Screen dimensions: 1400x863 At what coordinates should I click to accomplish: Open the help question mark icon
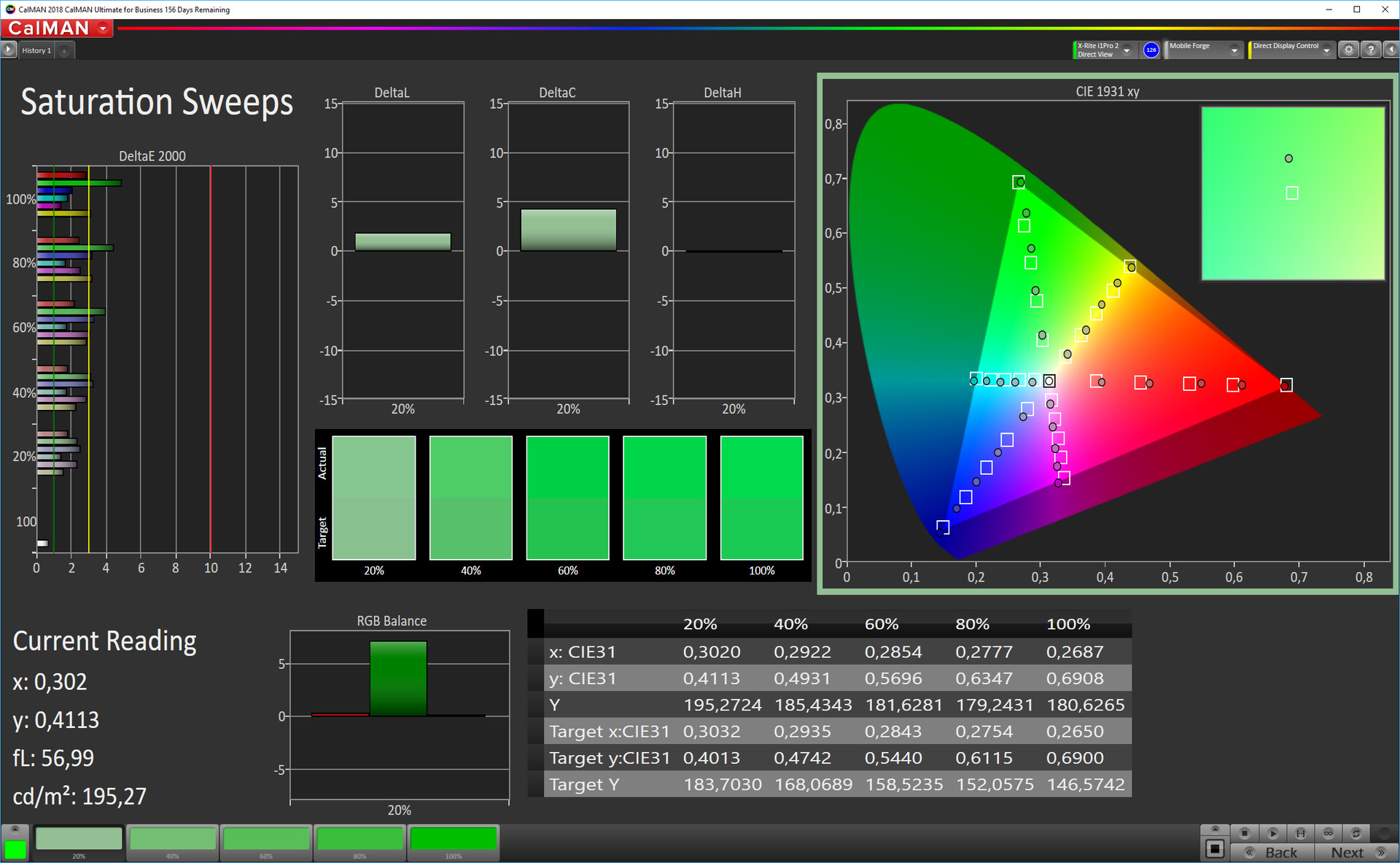click(x=1371, y=50)
